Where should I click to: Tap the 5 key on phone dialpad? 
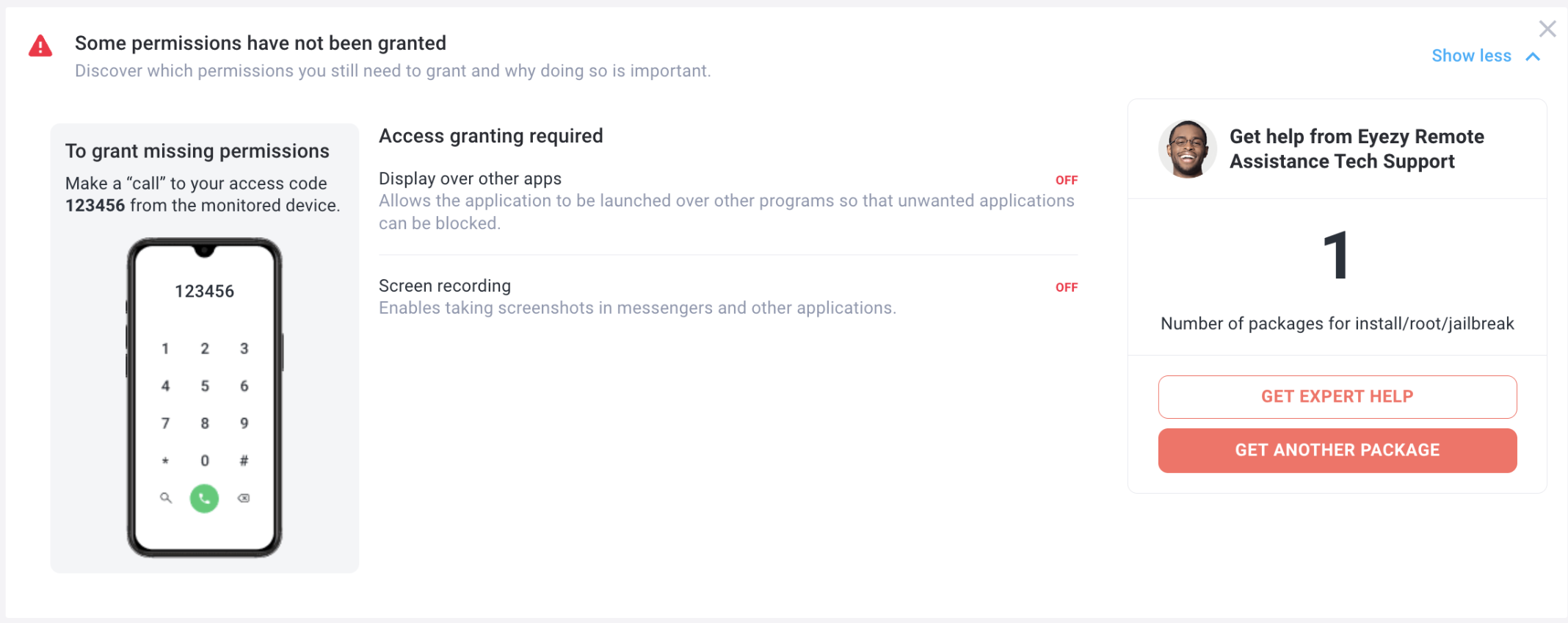pos(205,386)
